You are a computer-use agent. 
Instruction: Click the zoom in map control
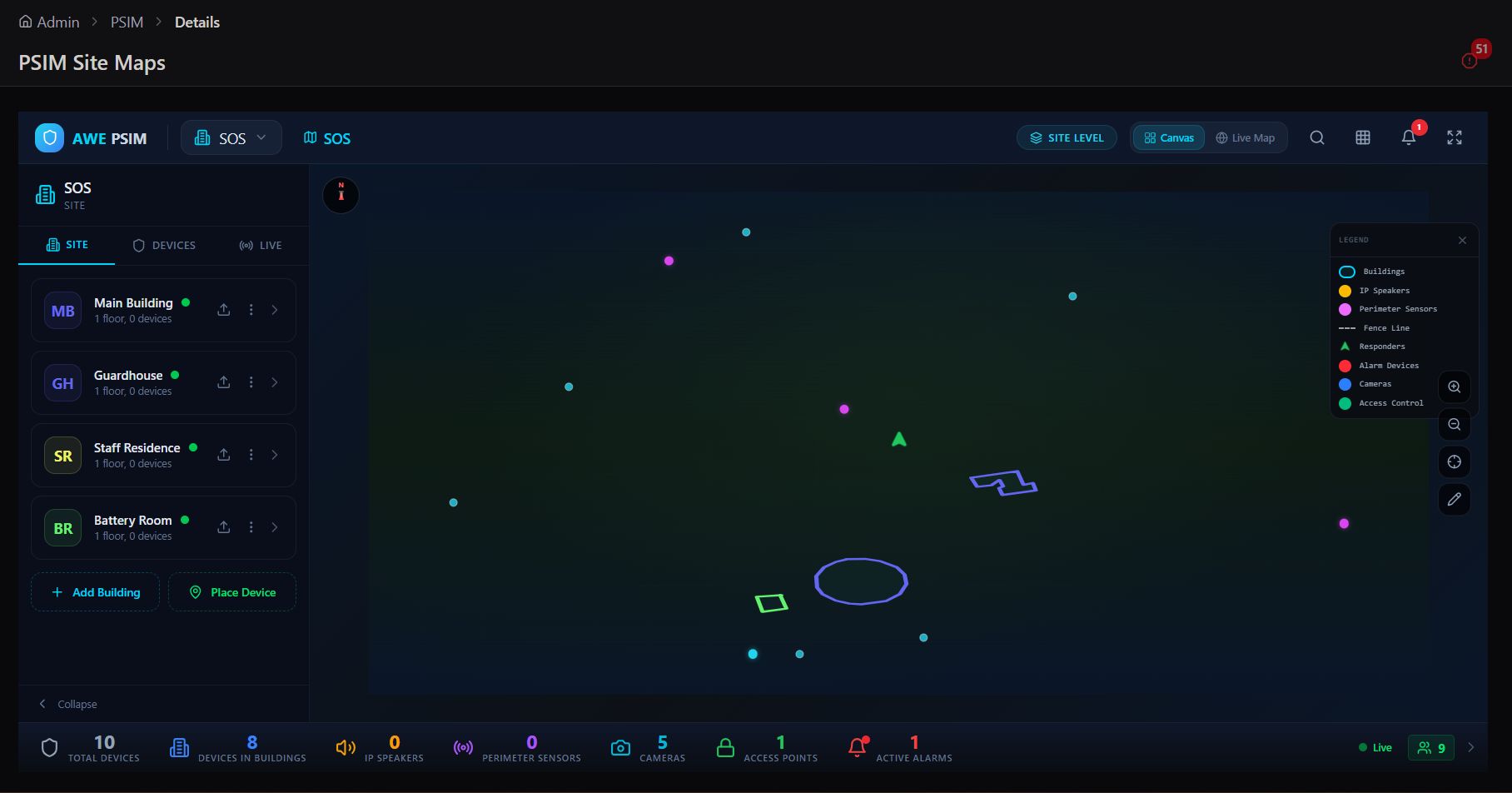[x=1455, y=387]
